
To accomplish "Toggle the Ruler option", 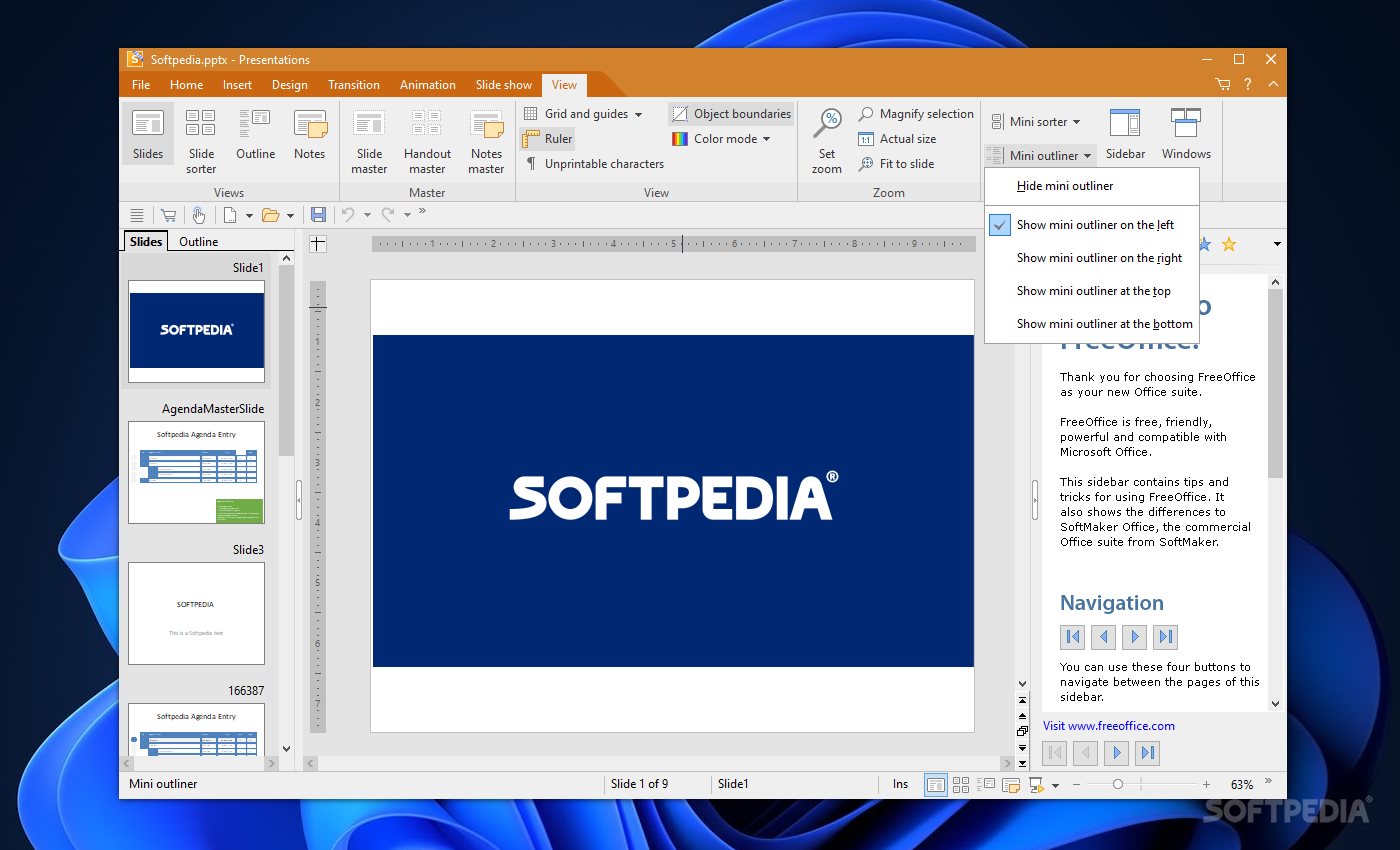I will tap(547, 139).
